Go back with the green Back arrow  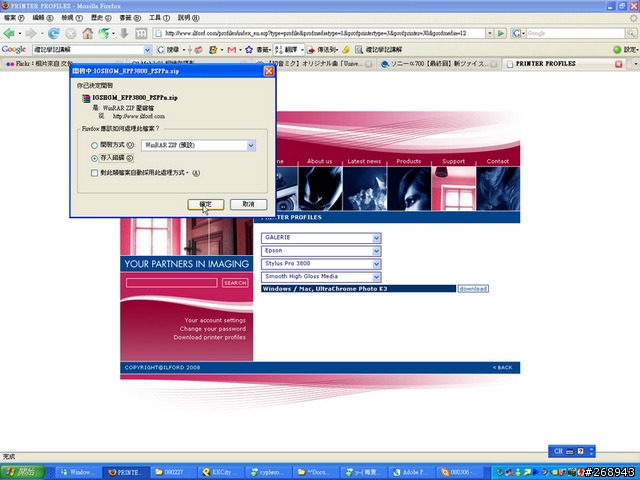9,33
